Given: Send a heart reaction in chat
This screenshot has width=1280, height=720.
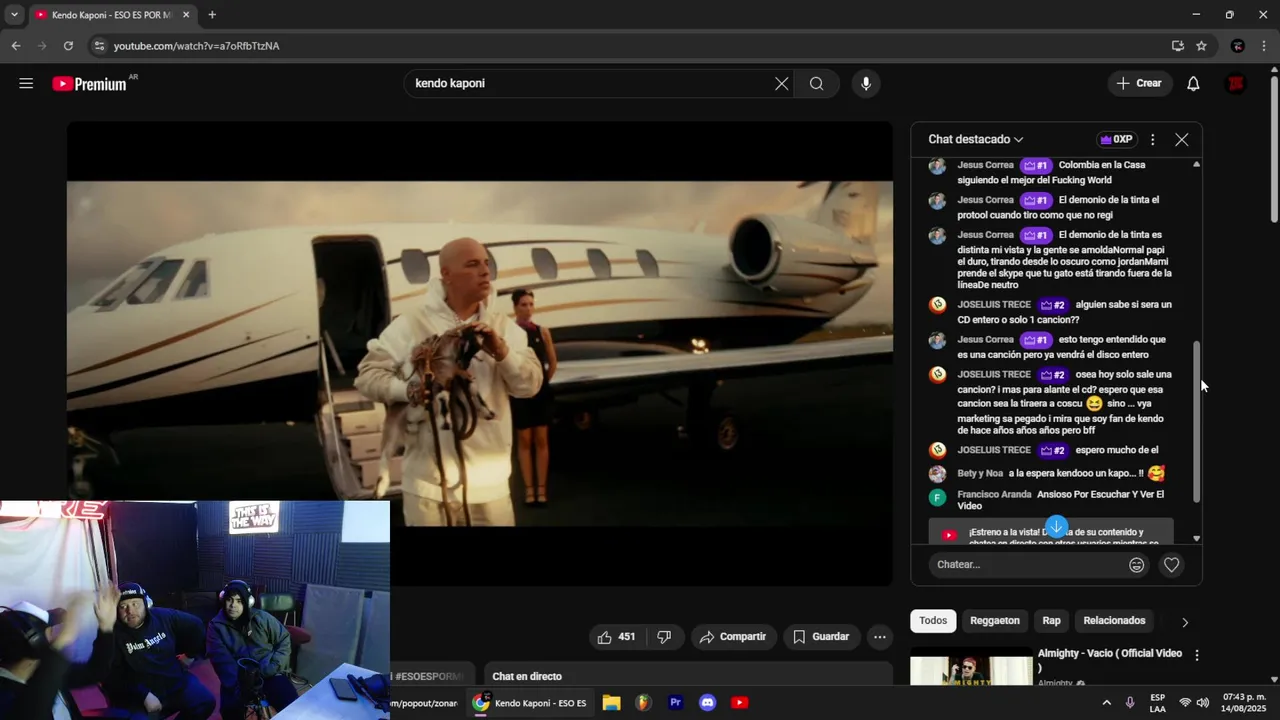Looking at the screenshot, I should point(1172,565).
